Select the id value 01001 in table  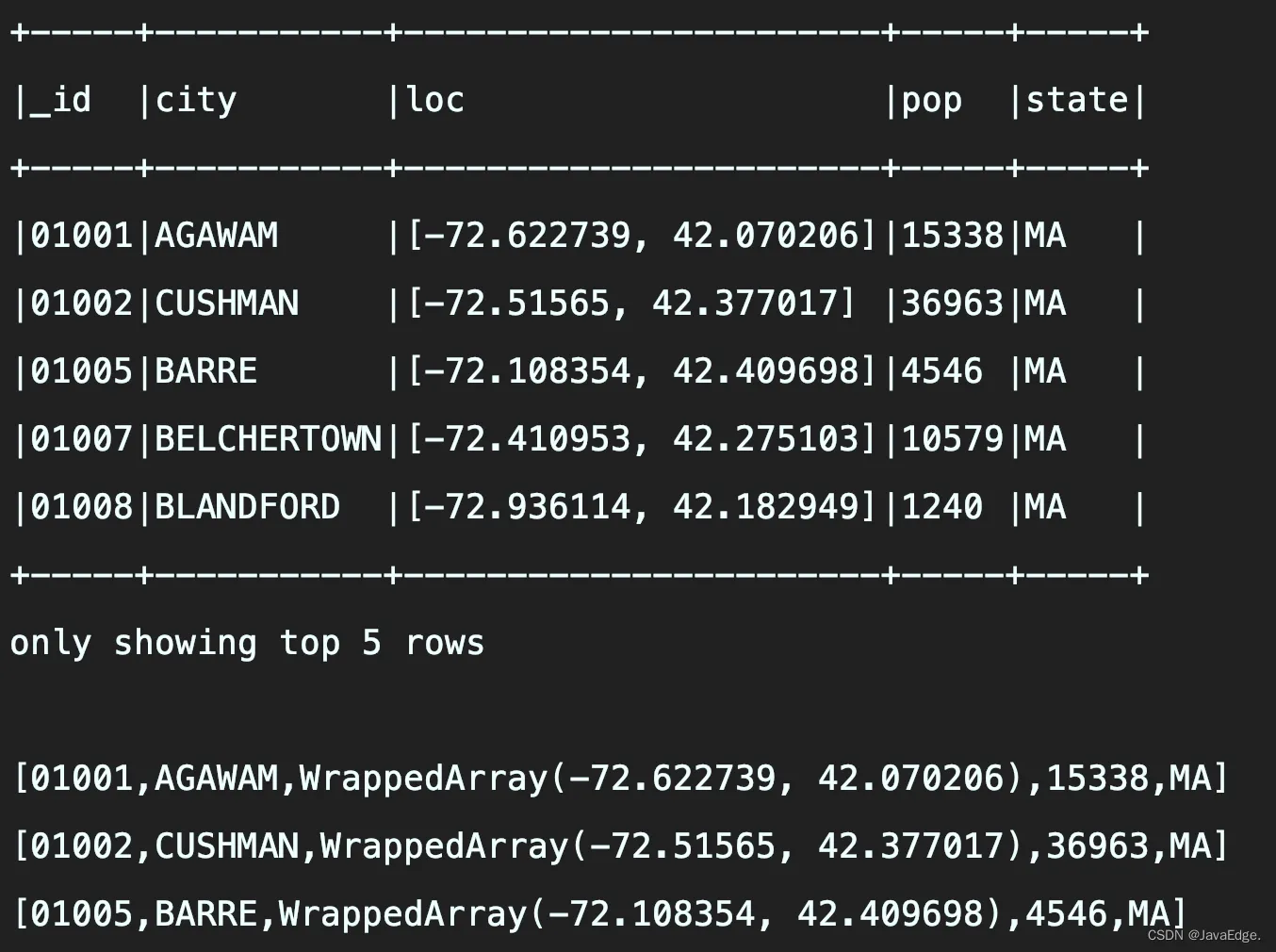[81, 236]
